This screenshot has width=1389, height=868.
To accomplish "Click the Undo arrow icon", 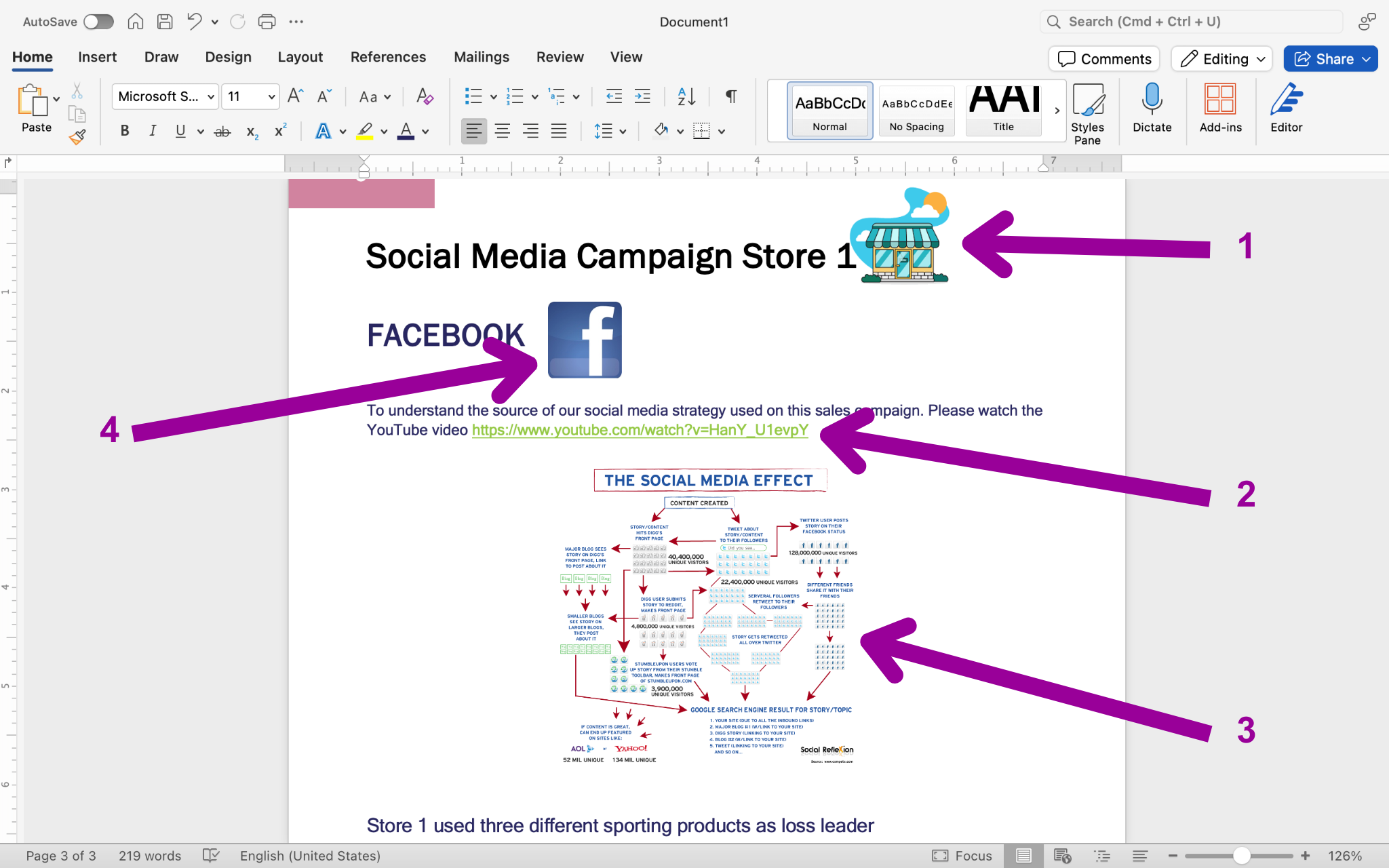I will coord(195,22).
